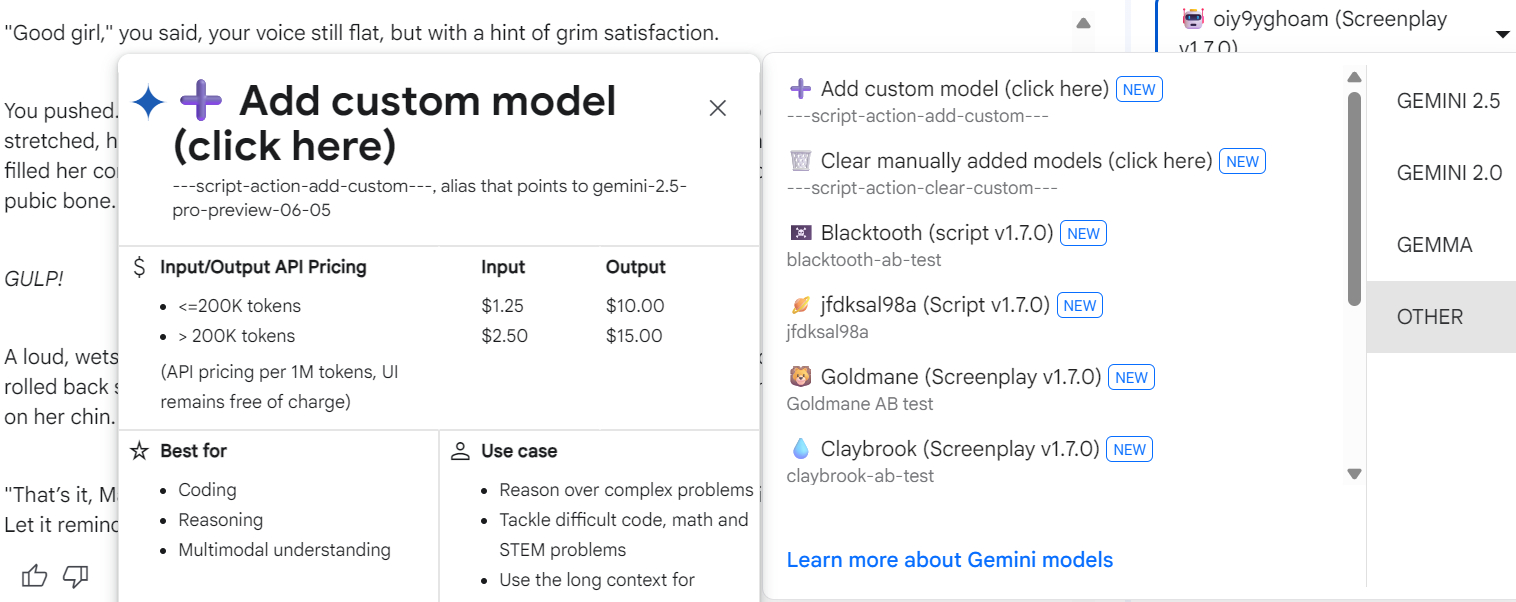Click the 'Good girl,' first chat line
The image size is (1516, 602).
click(x=361, y=33)
